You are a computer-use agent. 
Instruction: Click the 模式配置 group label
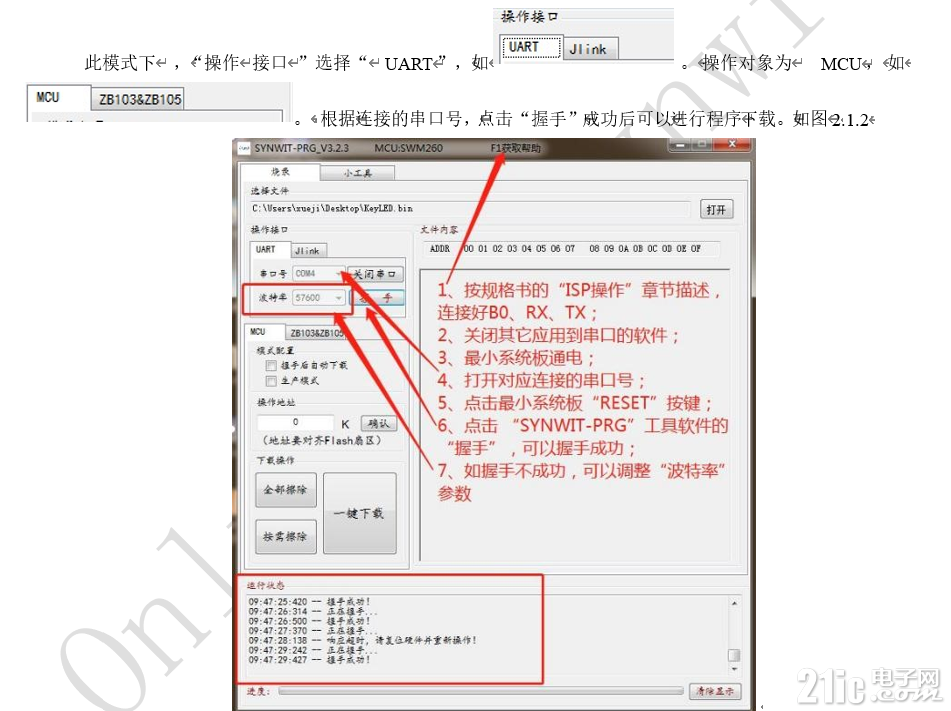[275, 350]
